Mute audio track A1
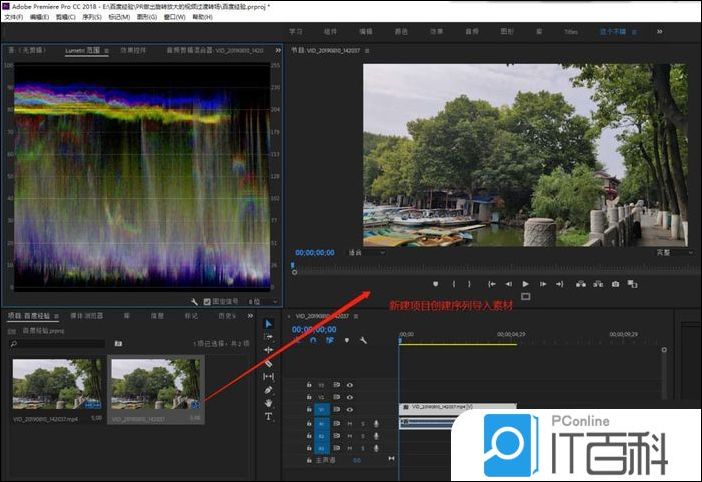The image size is (702, 482). [x=350, y=423]
